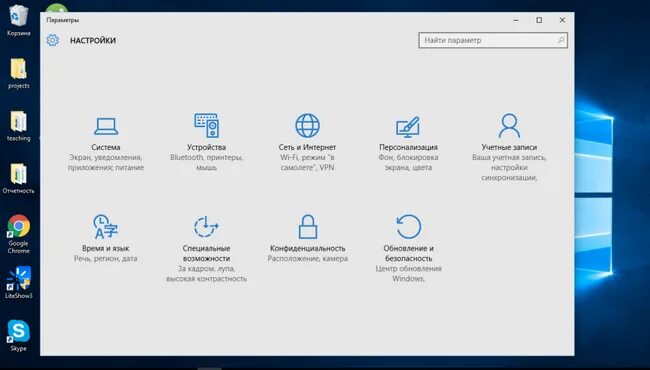Click the Обновление и безопасность title
Image resolution: width=650 pixels, height=370 pixels.
pos(408,253)
